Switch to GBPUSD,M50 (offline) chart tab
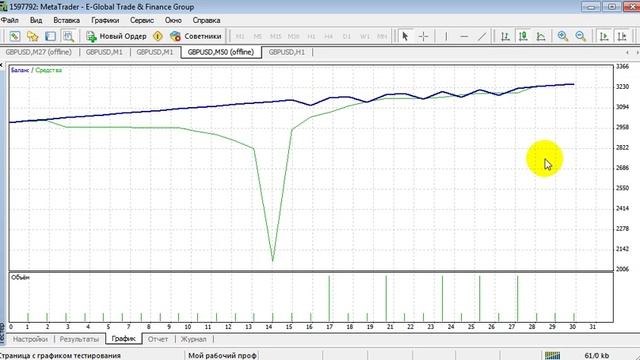The height and width of the screenshot is (360, 640). click(x=221, y=52)
